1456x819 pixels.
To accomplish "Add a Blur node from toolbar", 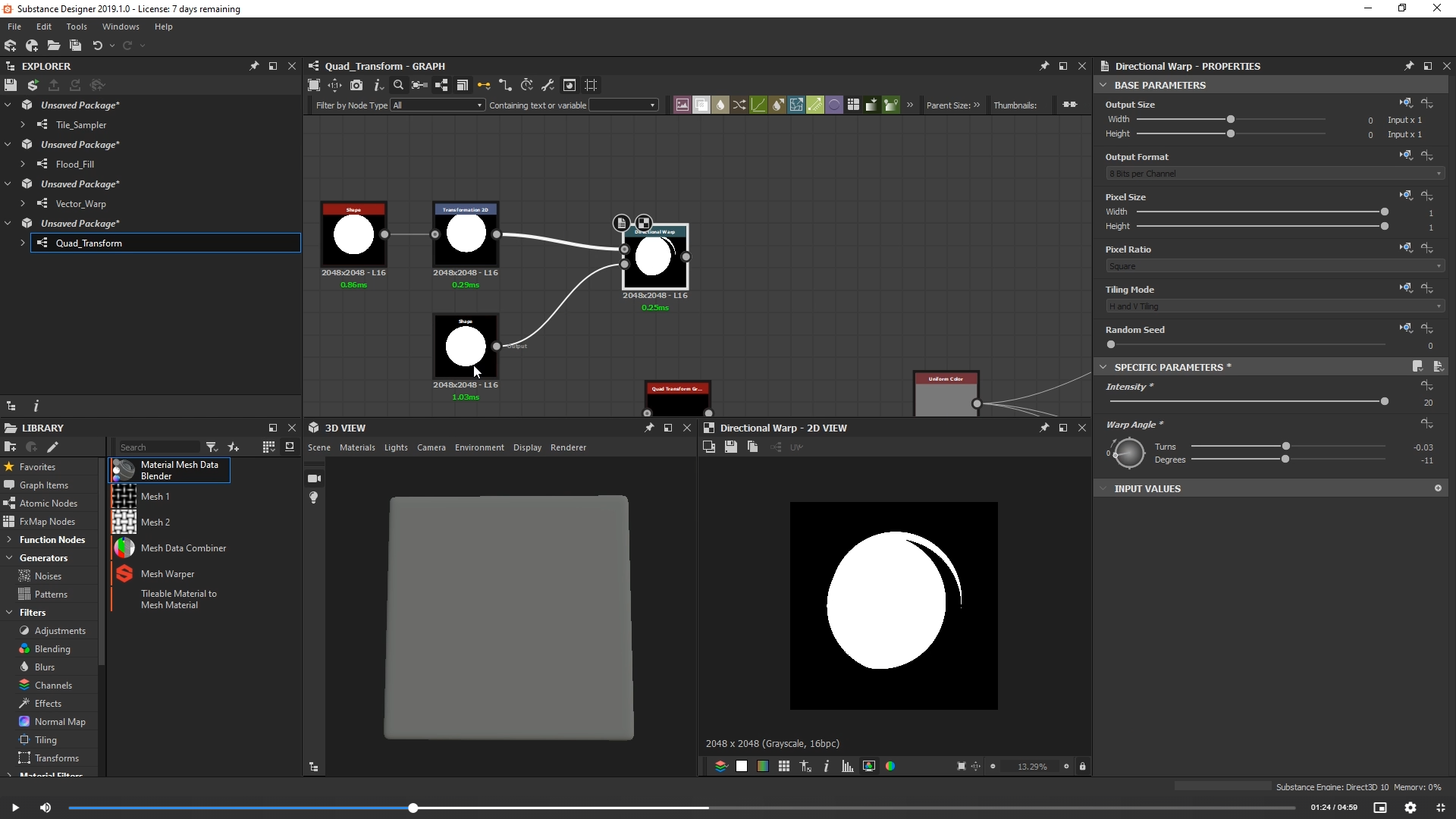I will pos(720,105).
